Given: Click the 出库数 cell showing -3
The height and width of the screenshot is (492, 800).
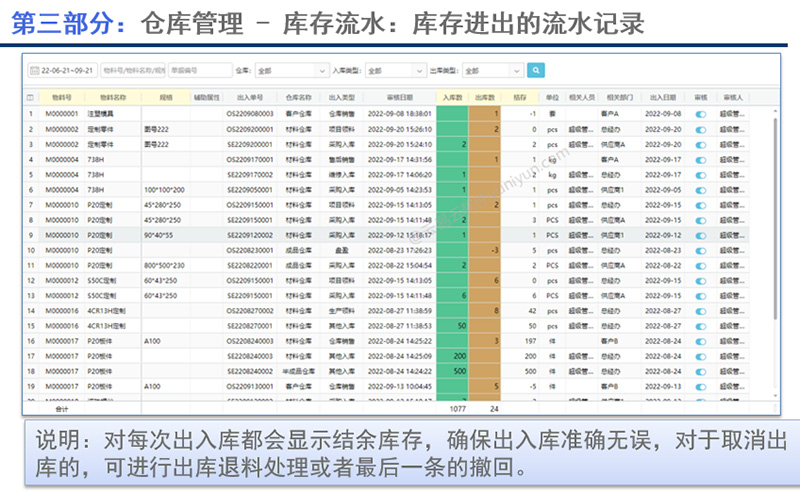Looking at the screenshot, I should click(x=485, y=251).
